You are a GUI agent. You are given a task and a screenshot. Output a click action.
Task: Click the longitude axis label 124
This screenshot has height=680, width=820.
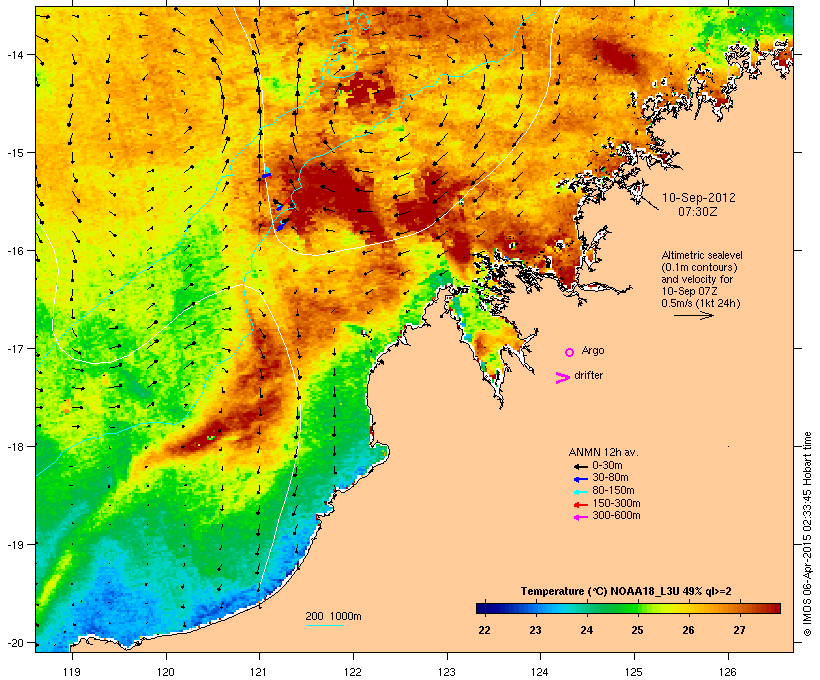pos(540,672)
